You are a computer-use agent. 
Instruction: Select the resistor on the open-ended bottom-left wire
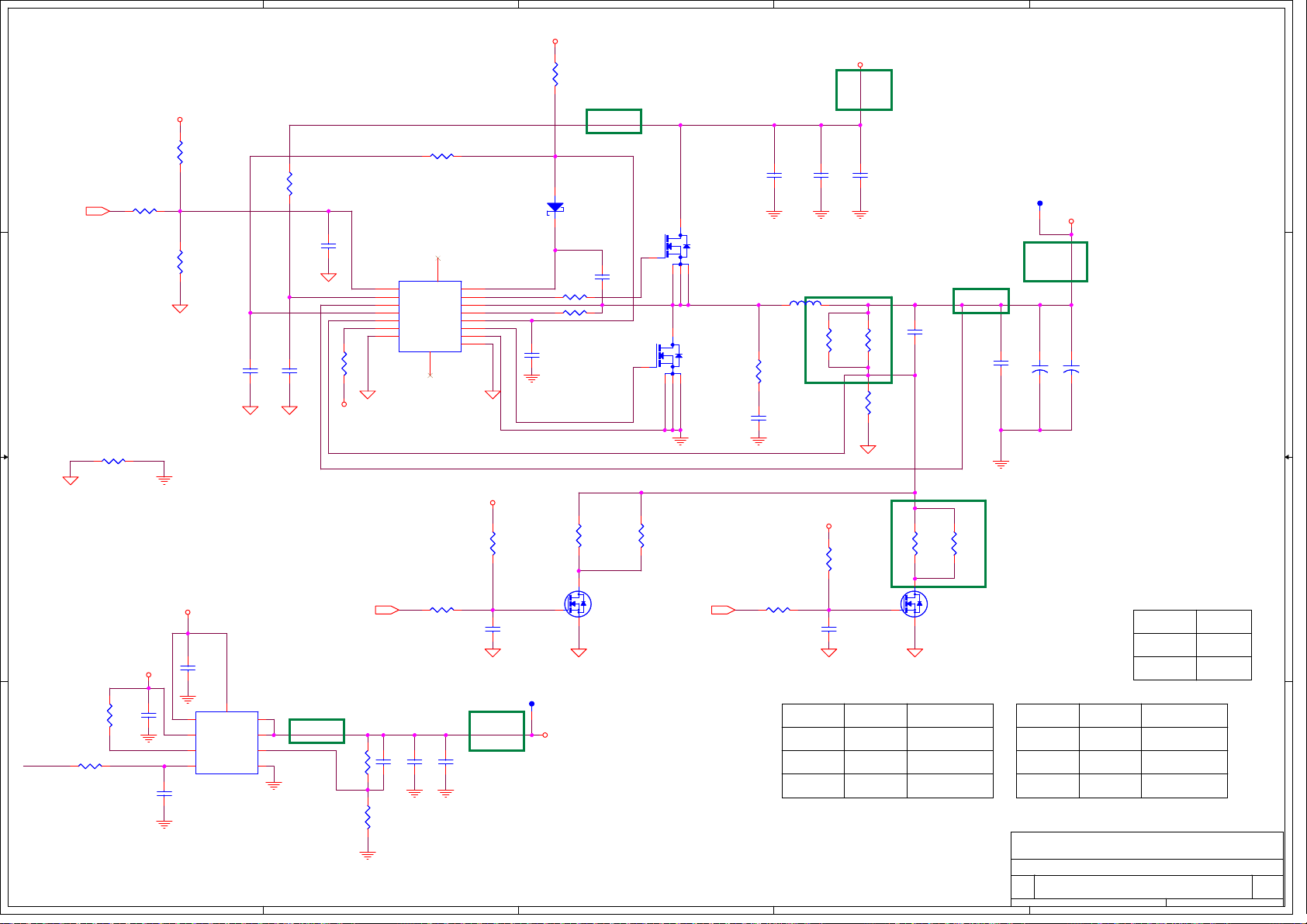click(90, 766)
